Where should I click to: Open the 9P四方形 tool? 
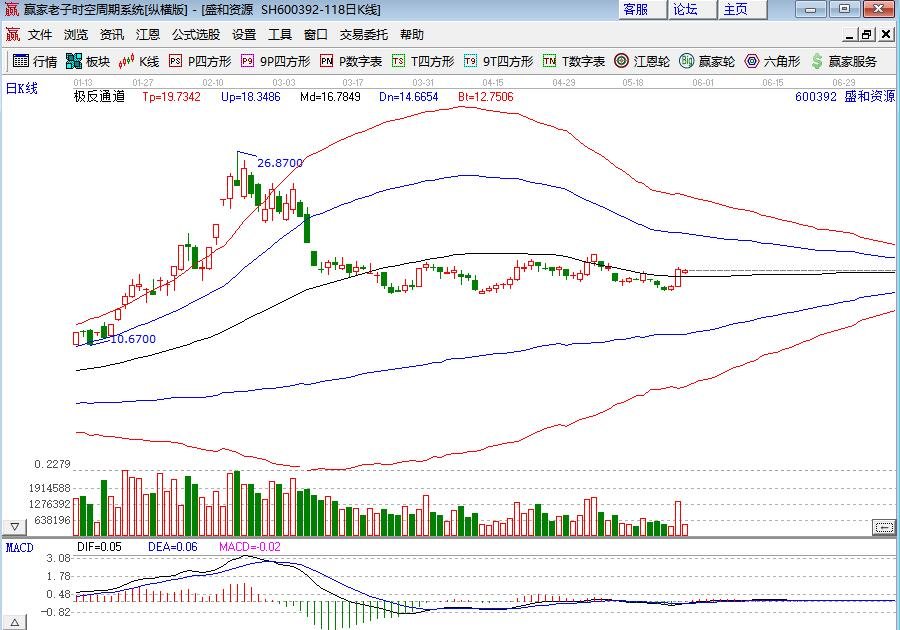(x=276, y=61)
